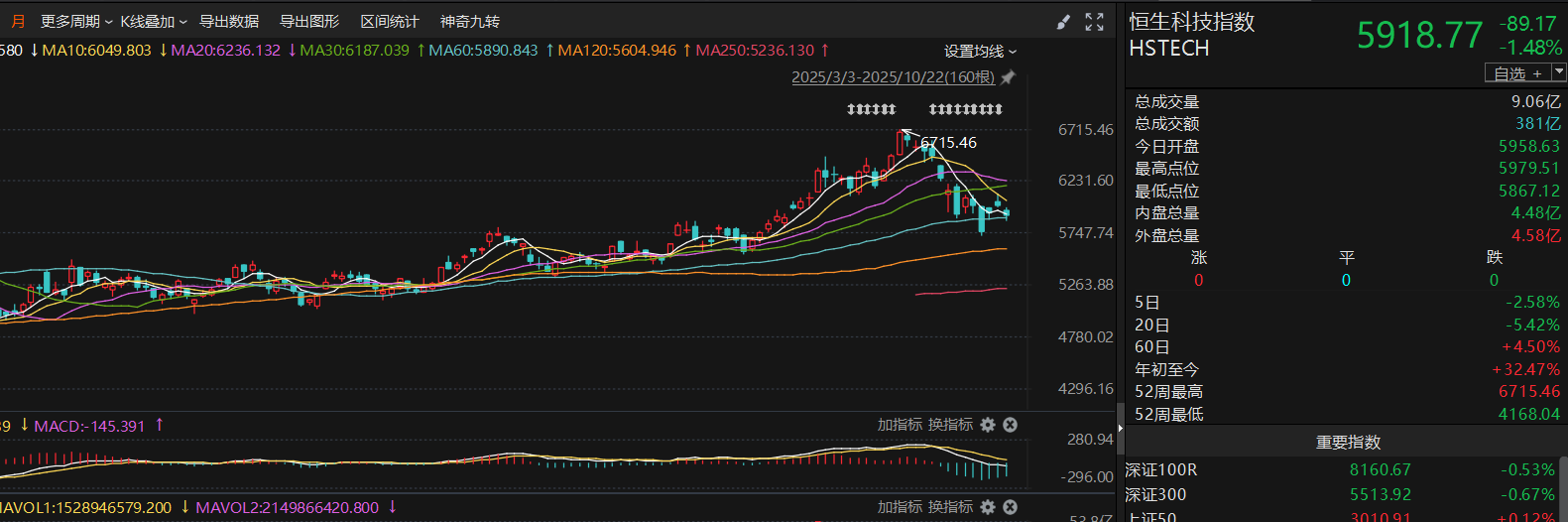Click the 5日 -2.58% value

(x=1532, y=303)
